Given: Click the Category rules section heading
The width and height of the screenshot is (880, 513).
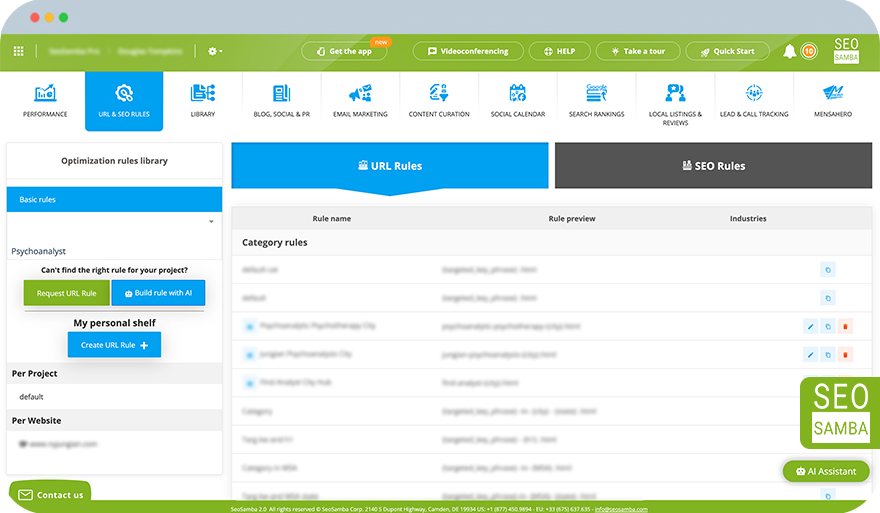Looking at the screenshot, I should [274, 242].
